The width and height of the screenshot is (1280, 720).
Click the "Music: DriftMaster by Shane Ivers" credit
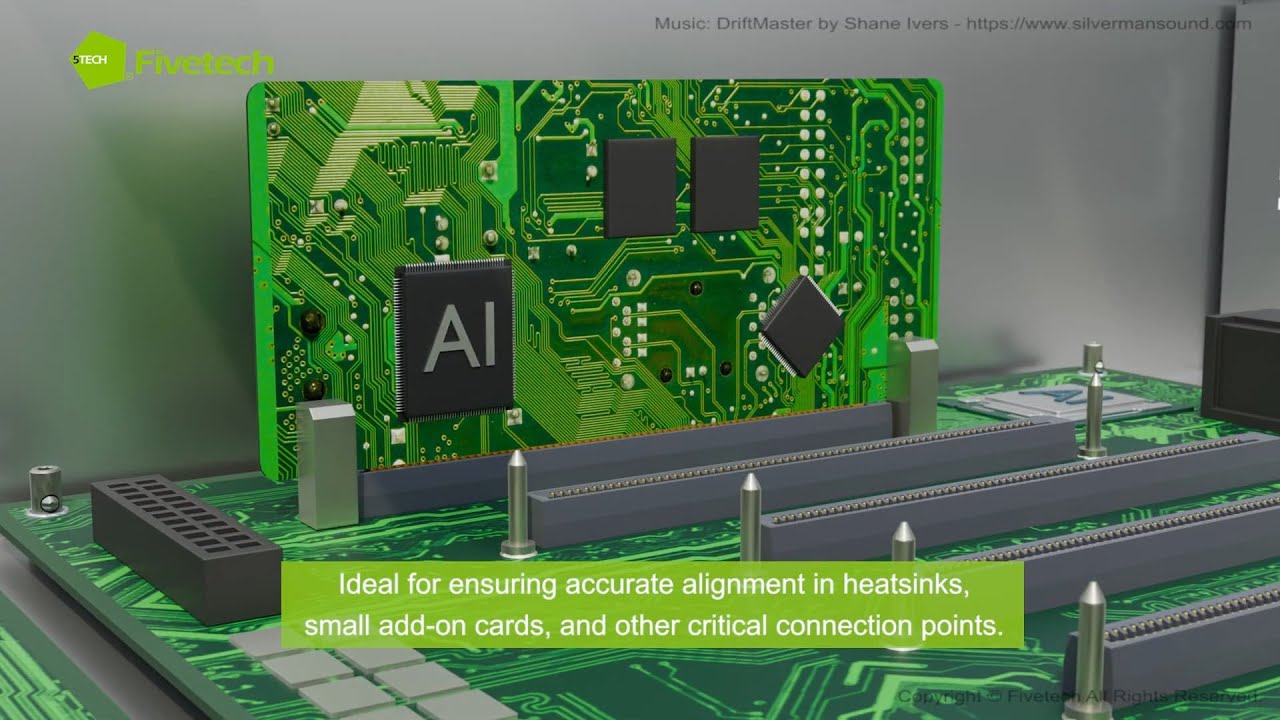(x=802, y=24)
